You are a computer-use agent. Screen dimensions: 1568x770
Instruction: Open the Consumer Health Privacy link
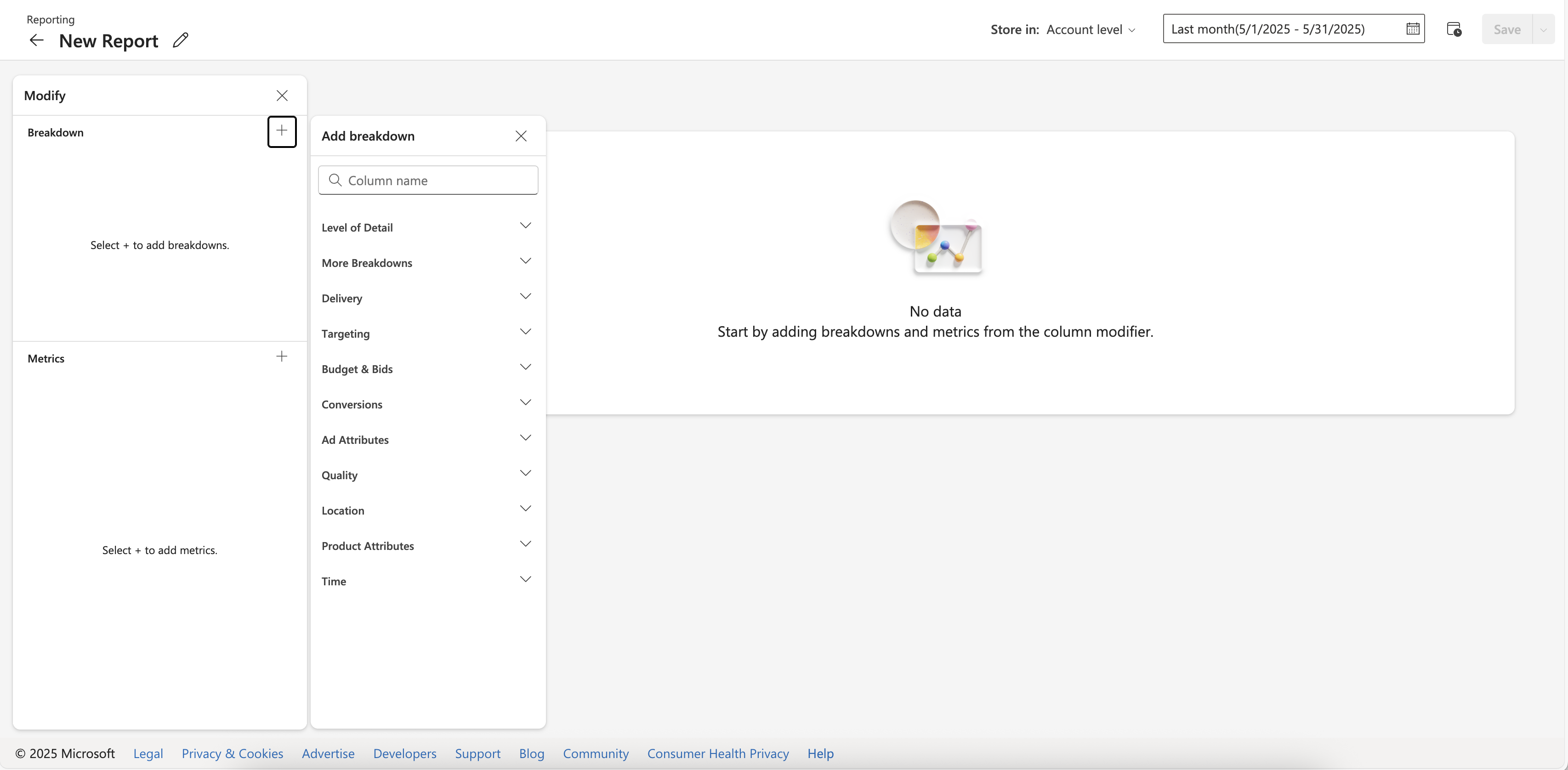pyautogui.click(x=718, y=753)
